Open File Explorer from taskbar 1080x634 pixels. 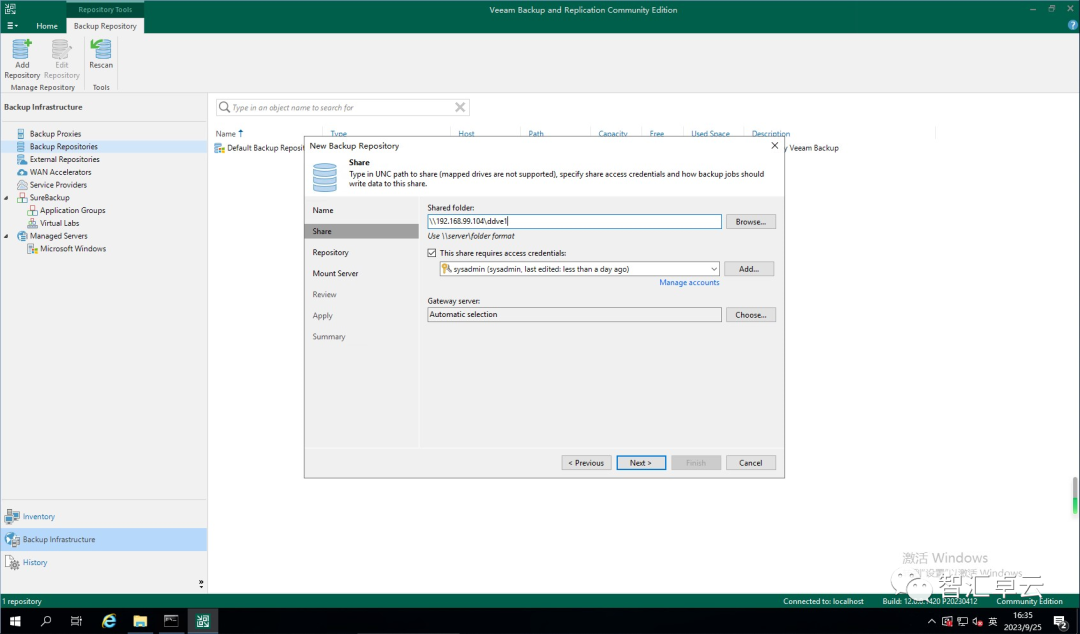(140, 621)
